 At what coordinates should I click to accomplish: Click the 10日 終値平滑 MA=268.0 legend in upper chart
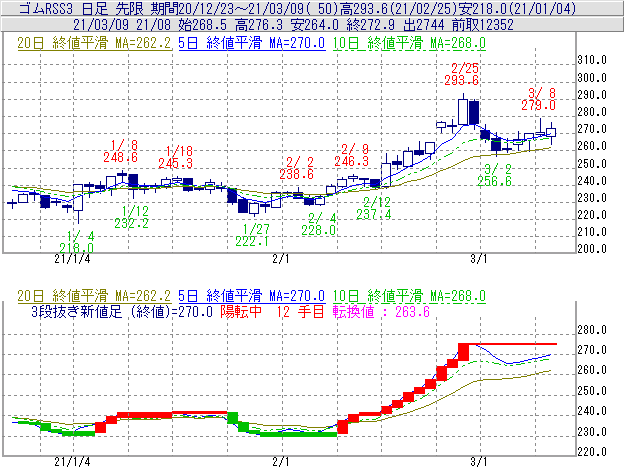point(409,43)
